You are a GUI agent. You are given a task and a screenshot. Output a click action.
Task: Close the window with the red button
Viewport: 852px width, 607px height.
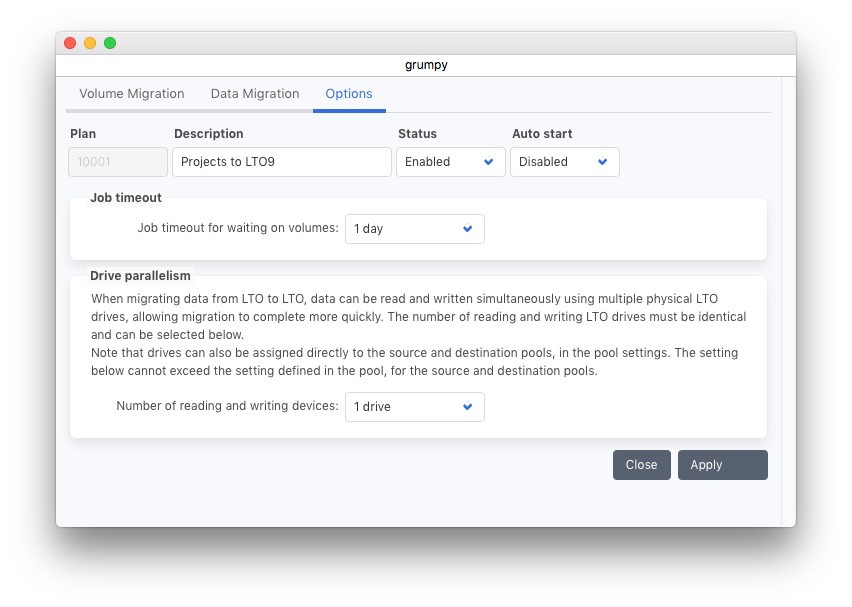[x=70, y=43]
